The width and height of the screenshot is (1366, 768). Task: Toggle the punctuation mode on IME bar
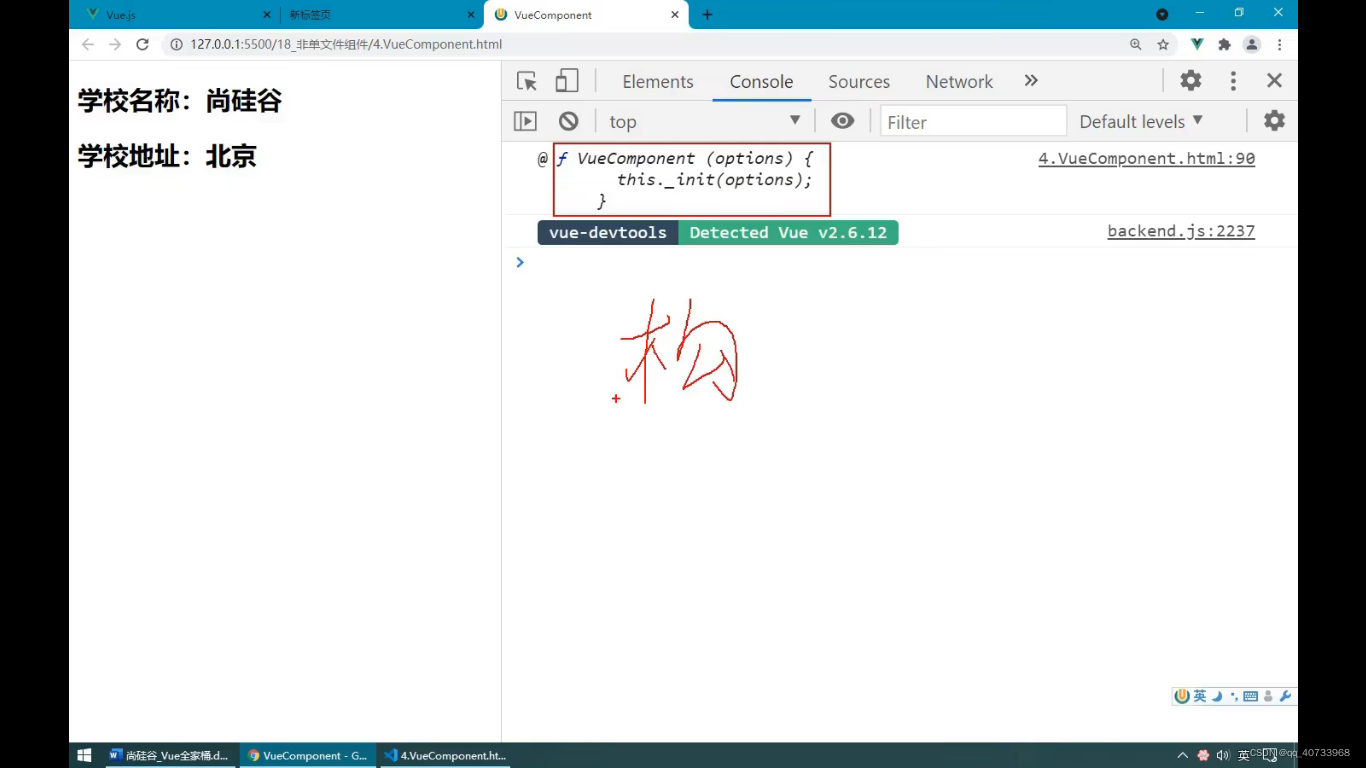1234,696
